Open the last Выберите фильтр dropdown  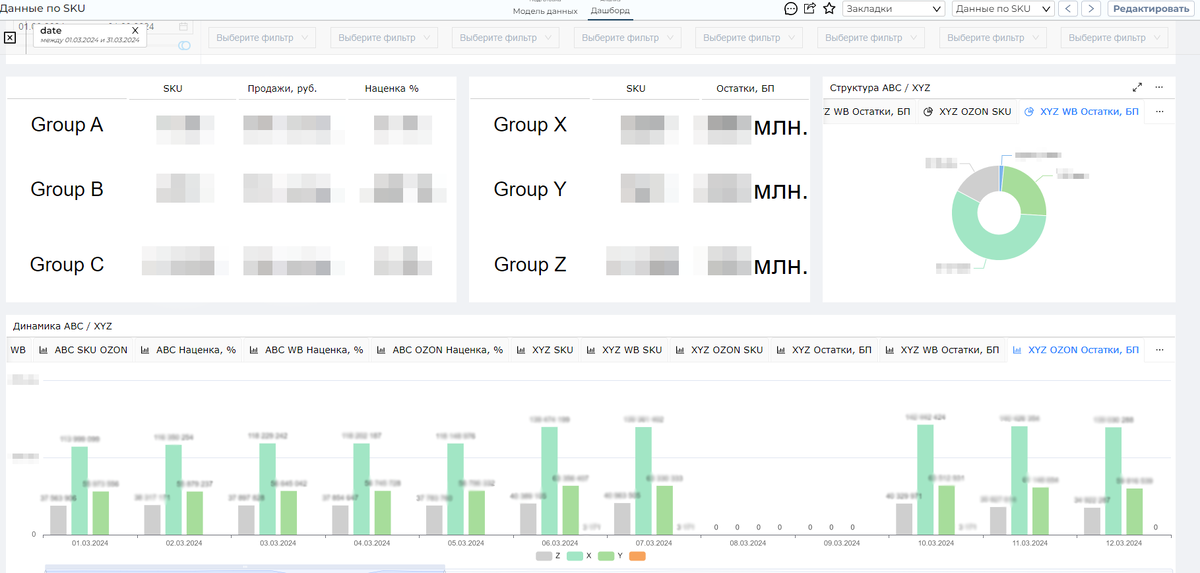[x=1115, y=38]
